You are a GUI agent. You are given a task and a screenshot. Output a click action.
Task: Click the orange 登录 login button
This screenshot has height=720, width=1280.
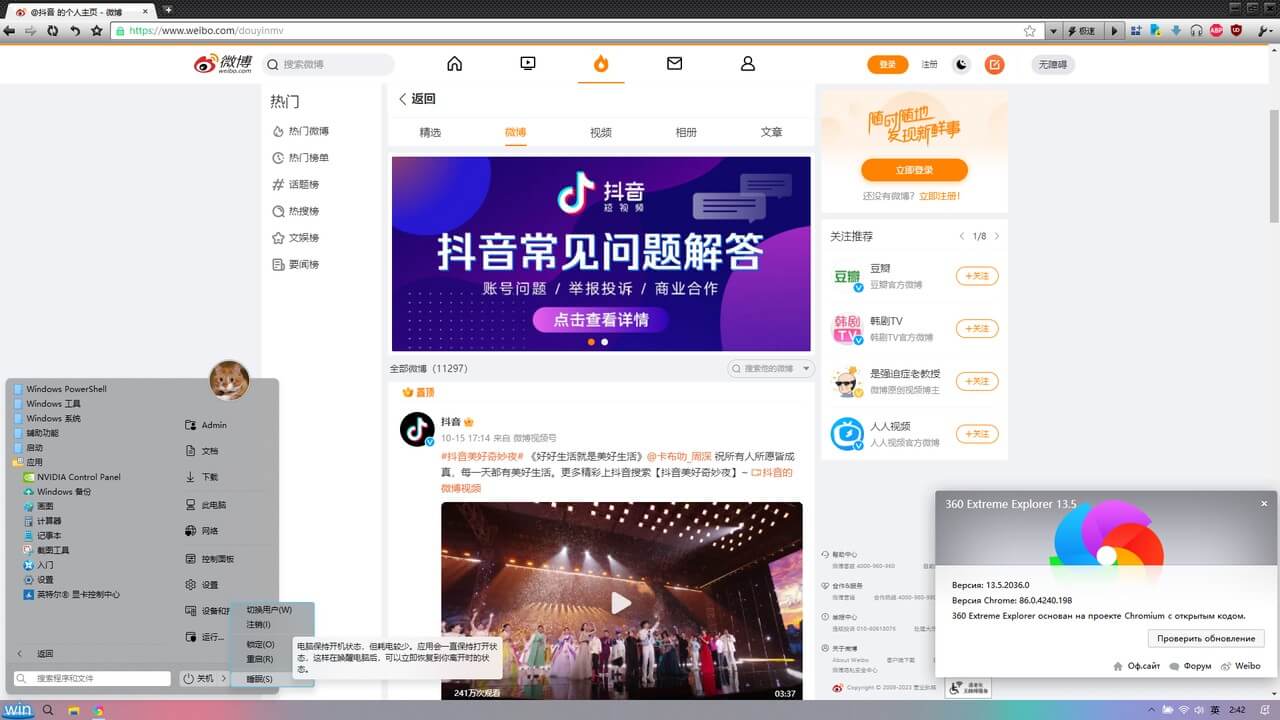click(x=887, y=64)
